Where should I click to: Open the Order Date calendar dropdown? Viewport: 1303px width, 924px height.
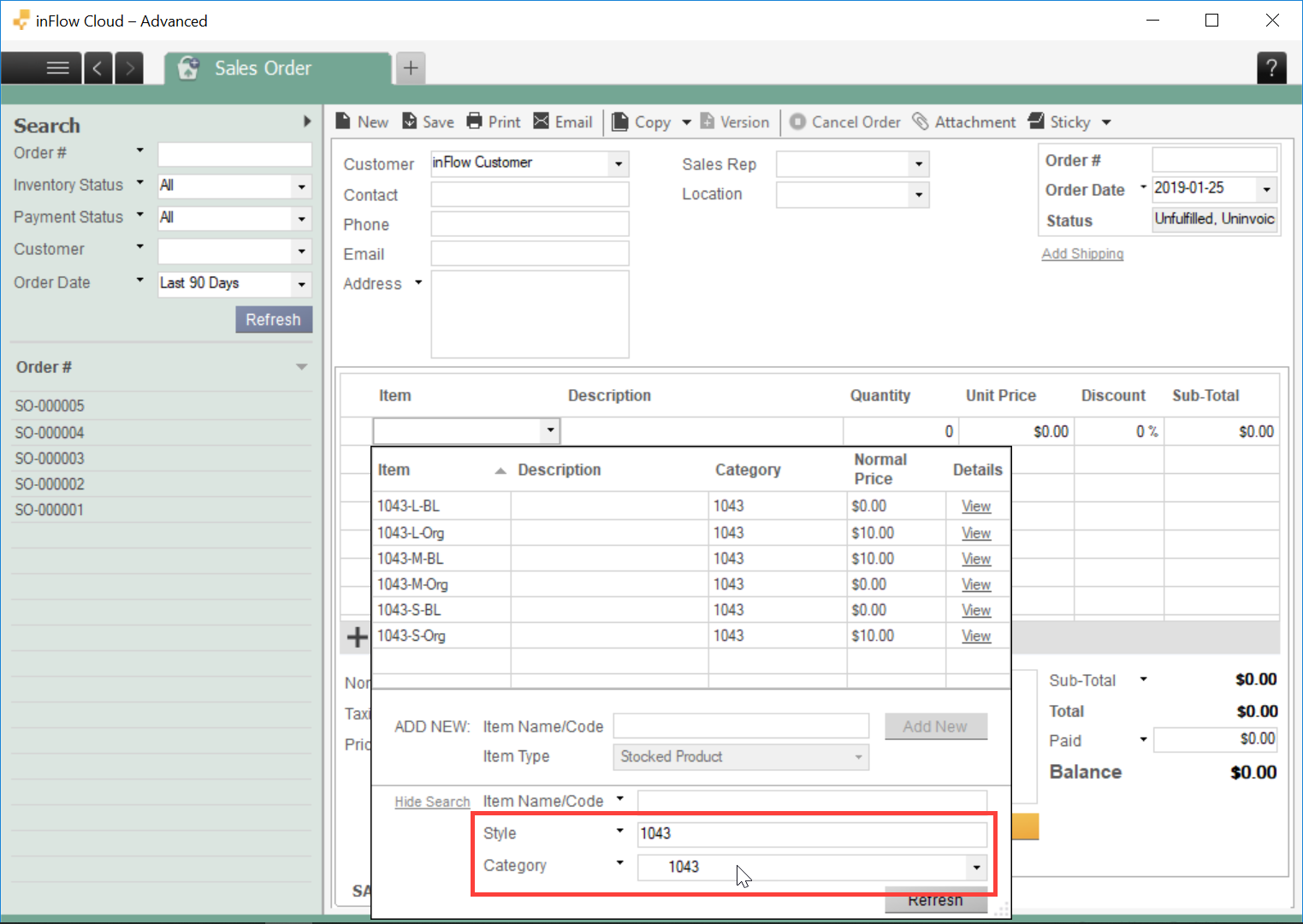pos(1267,189)
